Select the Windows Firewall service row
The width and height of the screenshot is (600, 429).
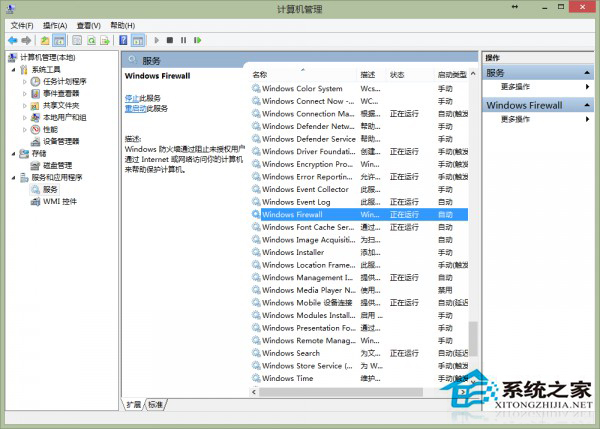(x=360, y=215)
